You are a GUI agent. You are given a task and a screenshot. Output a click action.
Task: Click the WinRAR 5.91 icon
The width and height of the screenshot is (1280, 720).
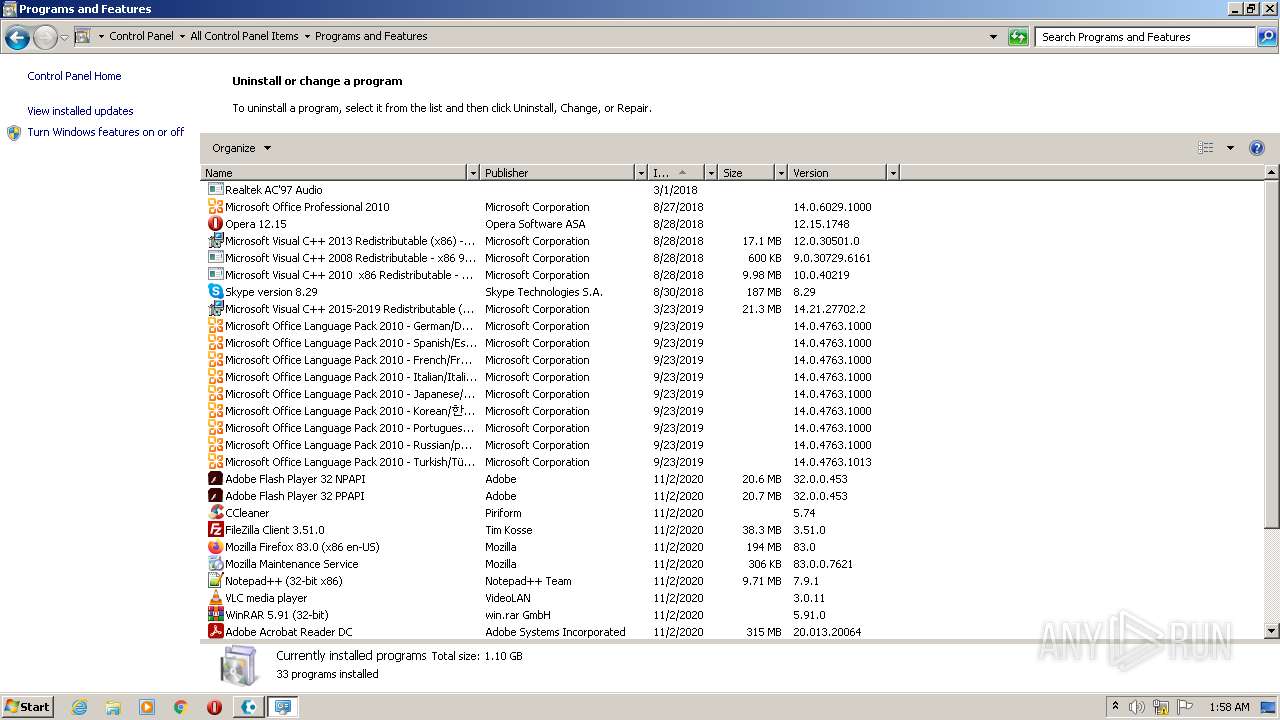pyautogui.click(x=215, y=614)
